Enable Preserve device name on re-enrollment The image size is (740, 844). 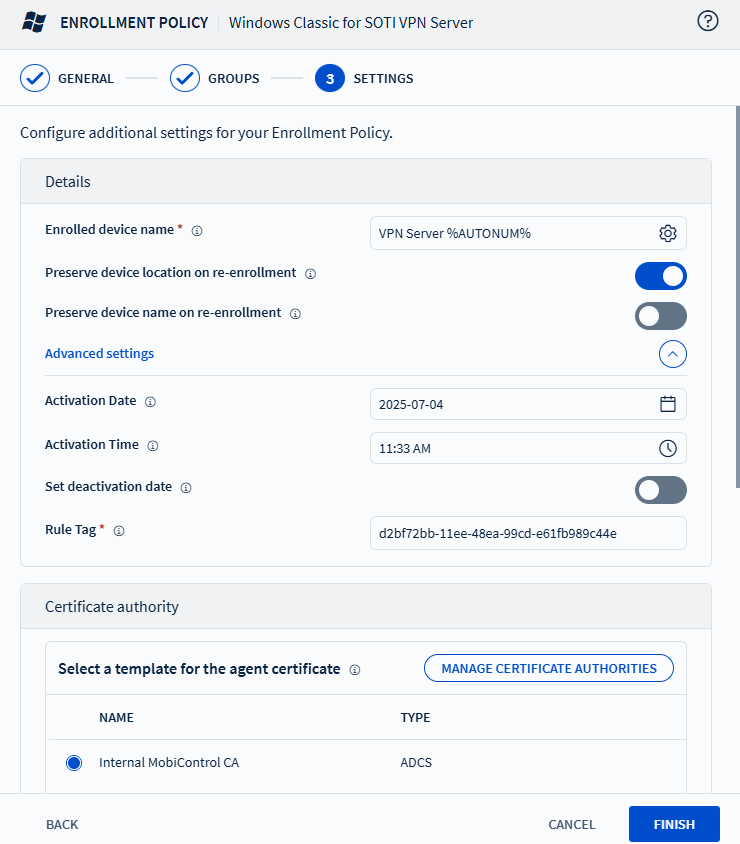pyautogui.click(x=660, y=316)
